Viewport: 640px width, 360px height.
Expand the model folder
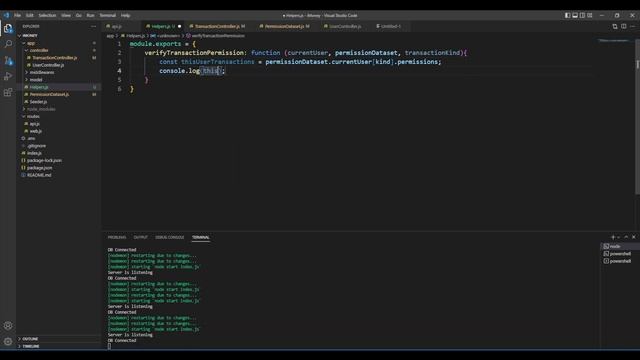tap(58, 80)
